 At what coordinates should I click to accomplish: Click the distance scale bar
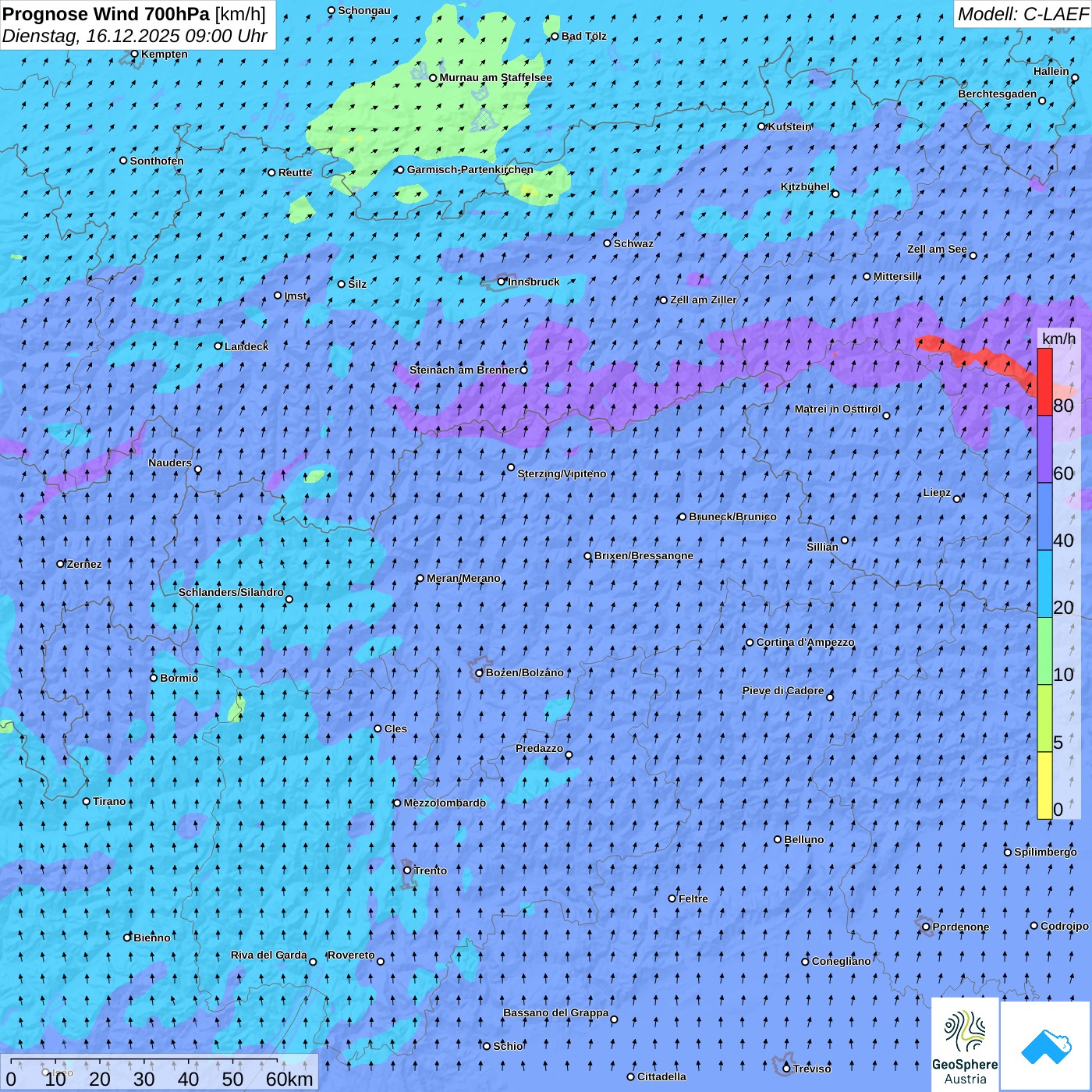tap(160, 1072)
